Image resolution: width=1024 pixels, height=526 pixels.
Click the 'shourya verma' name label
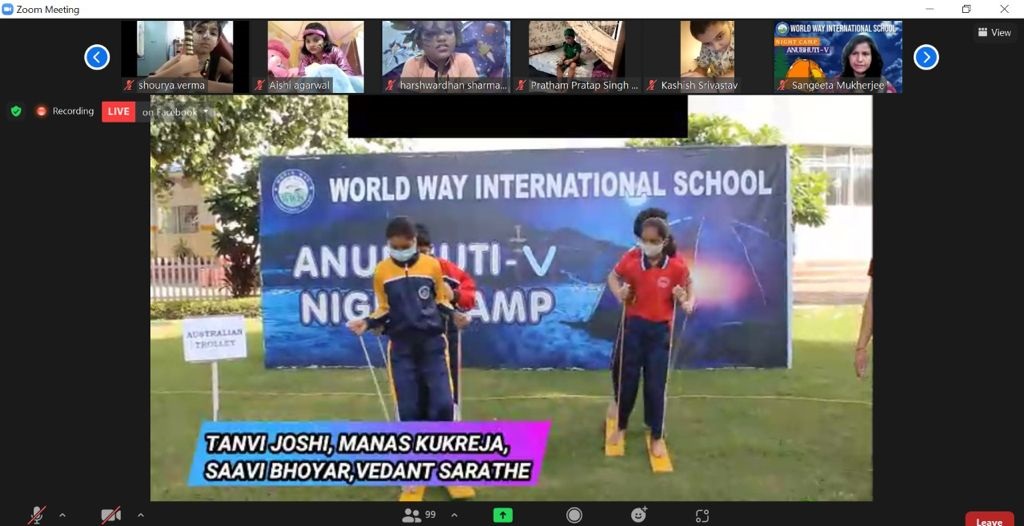tap(171, 85)
